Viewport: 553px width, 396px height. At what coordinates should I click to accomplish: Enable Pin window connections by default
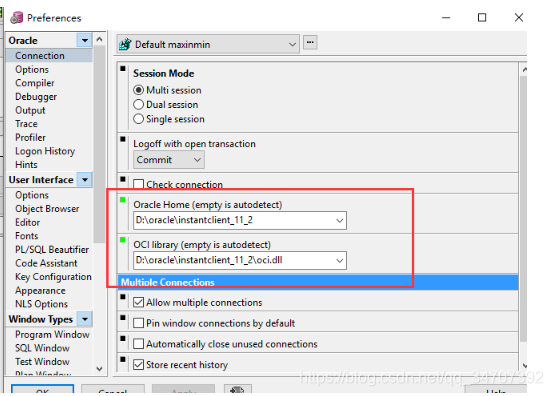coord(139,323)
